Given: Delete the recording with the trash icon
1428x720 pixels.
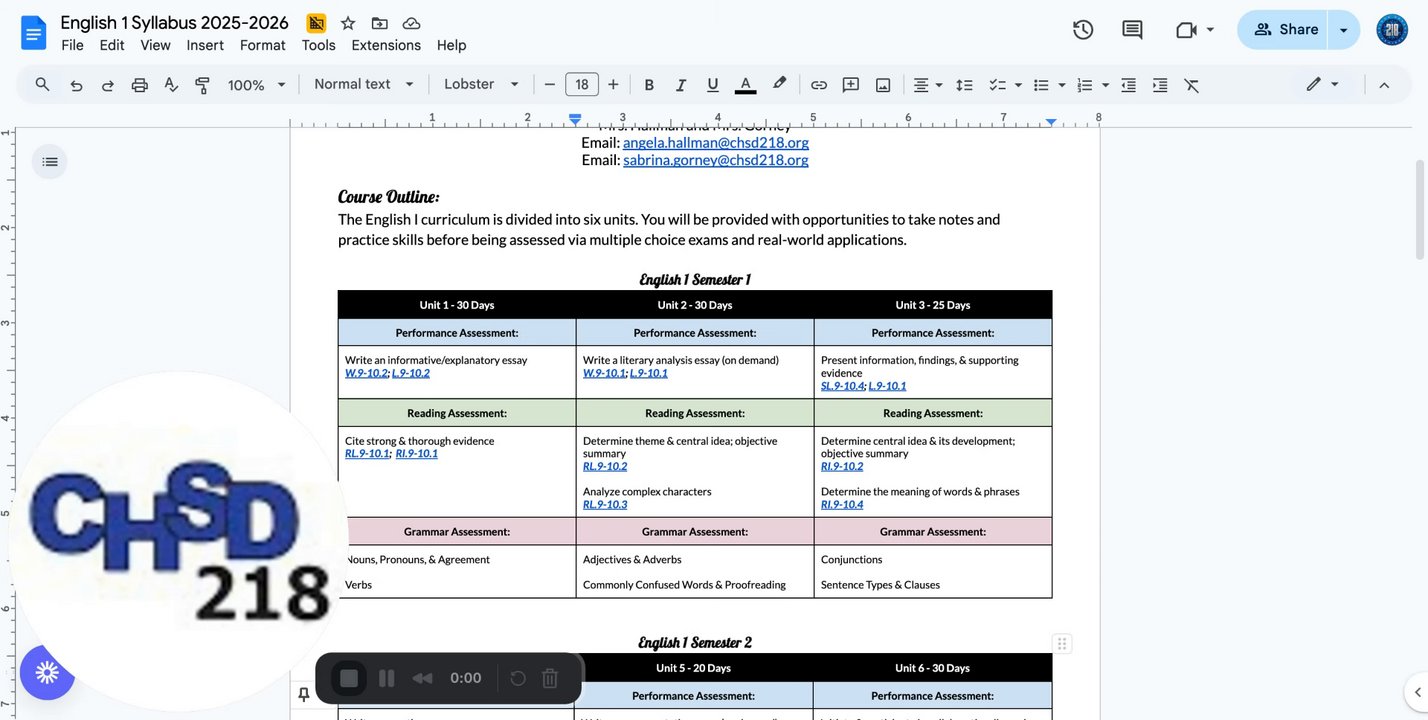Looking at the screenshot, I should [x=550, y=679].
